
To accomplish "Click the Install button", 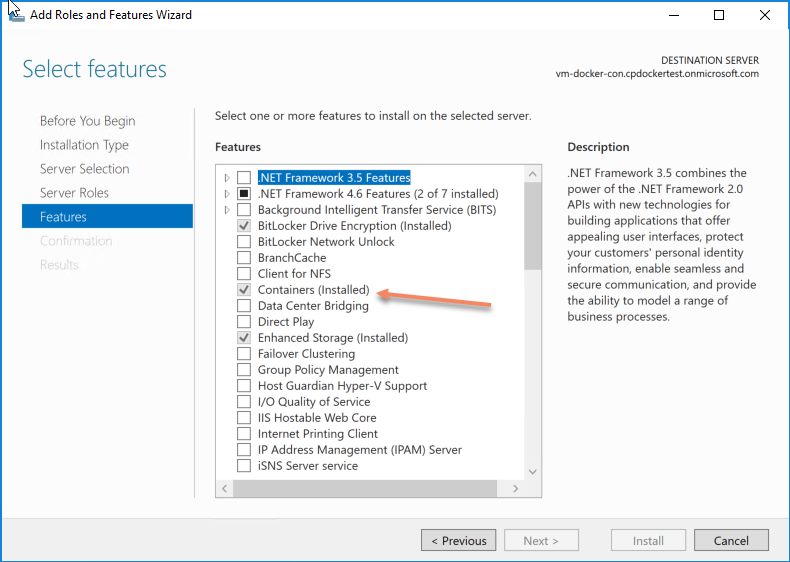I will [x=648, y=540].
